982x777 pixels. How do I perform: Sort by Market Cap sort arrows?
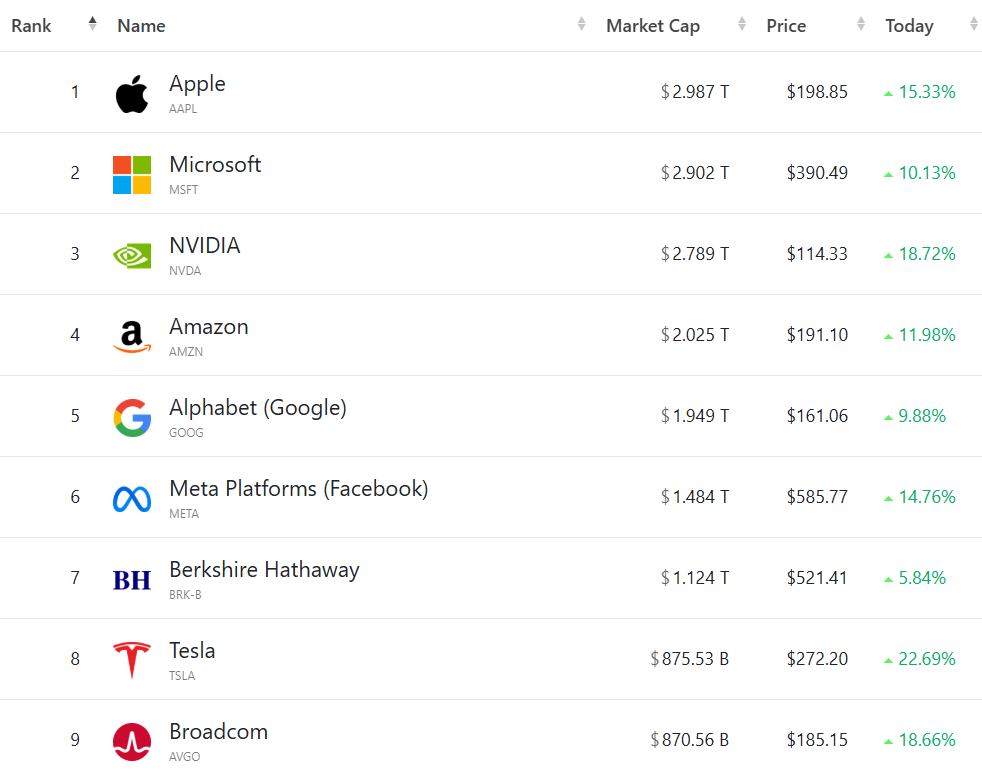[742, 25]
